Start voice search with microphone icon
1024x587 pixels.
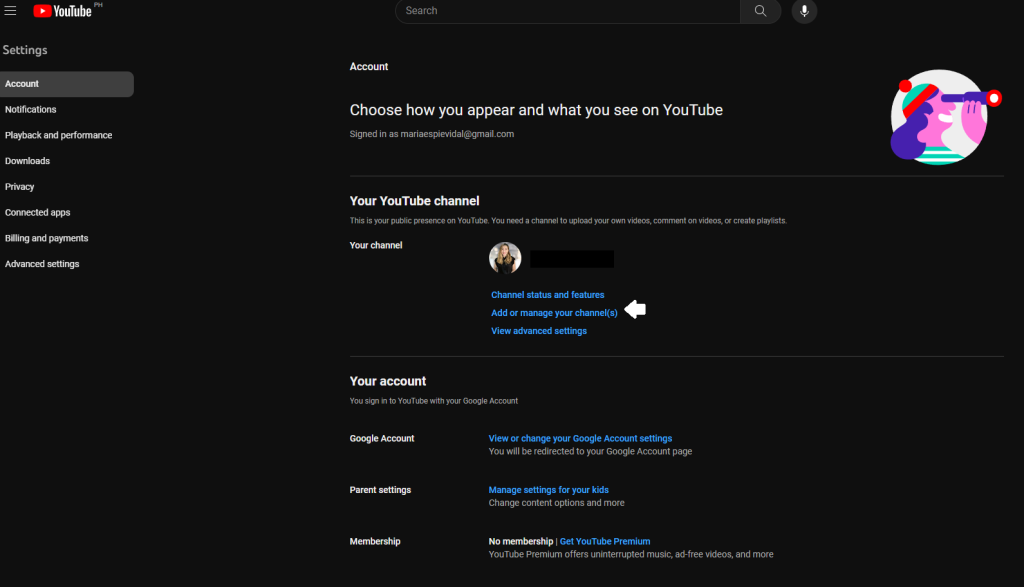(804, 11)
